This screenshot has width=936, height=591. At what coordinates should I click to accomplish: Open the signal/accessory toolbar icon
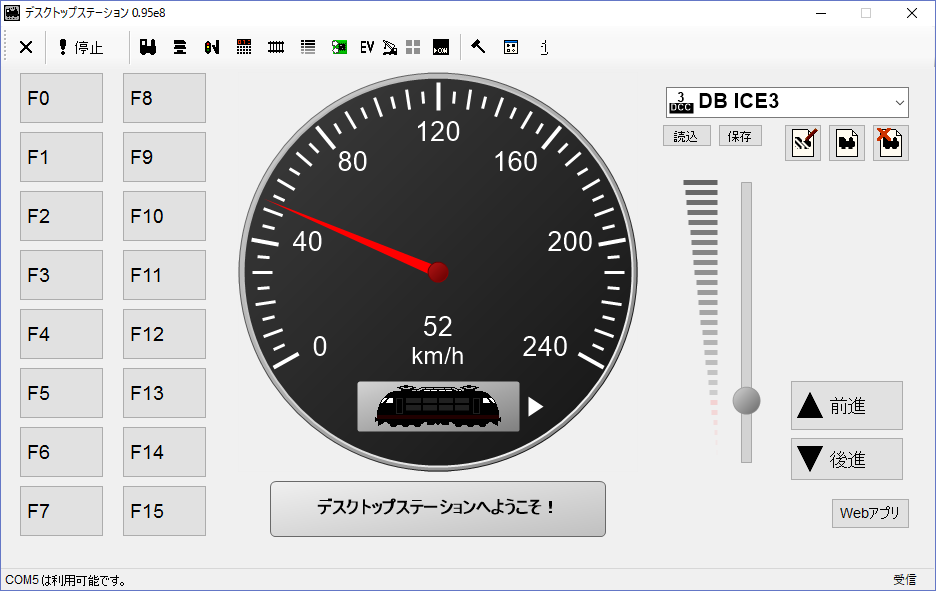click(212, 47)
